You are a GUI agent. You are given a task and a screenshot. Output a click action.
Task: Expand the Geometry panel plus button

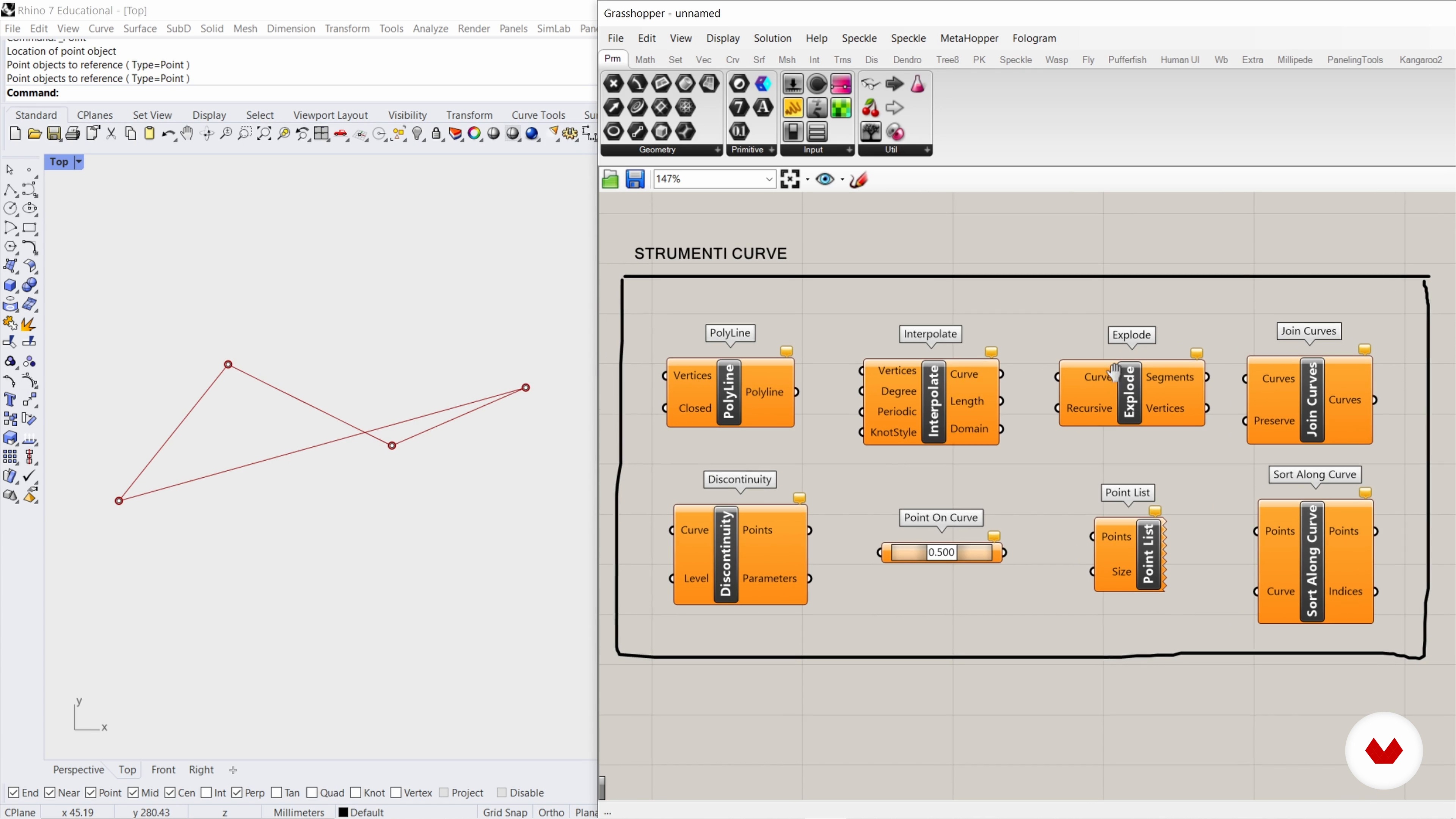coord(717,150)
